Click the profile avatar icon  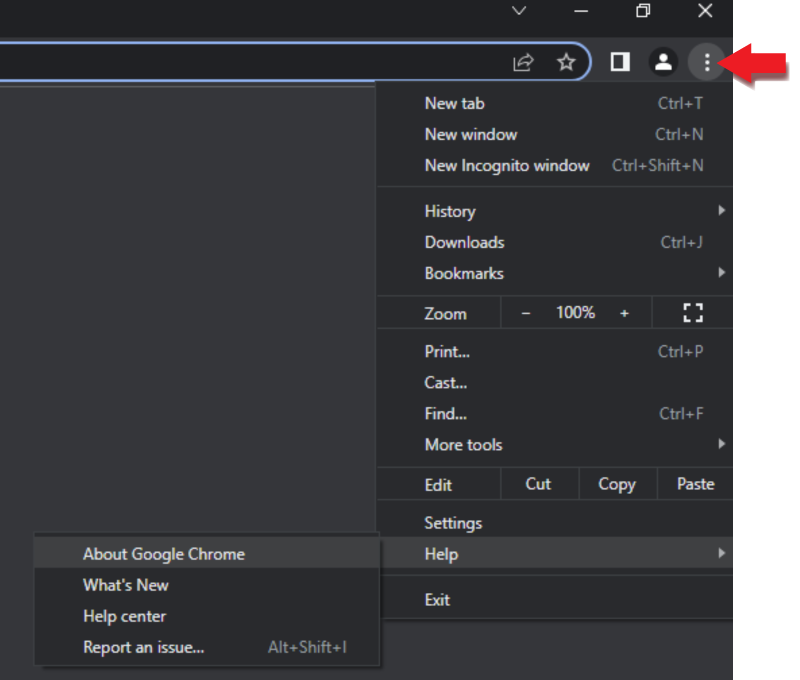(663, 61)
